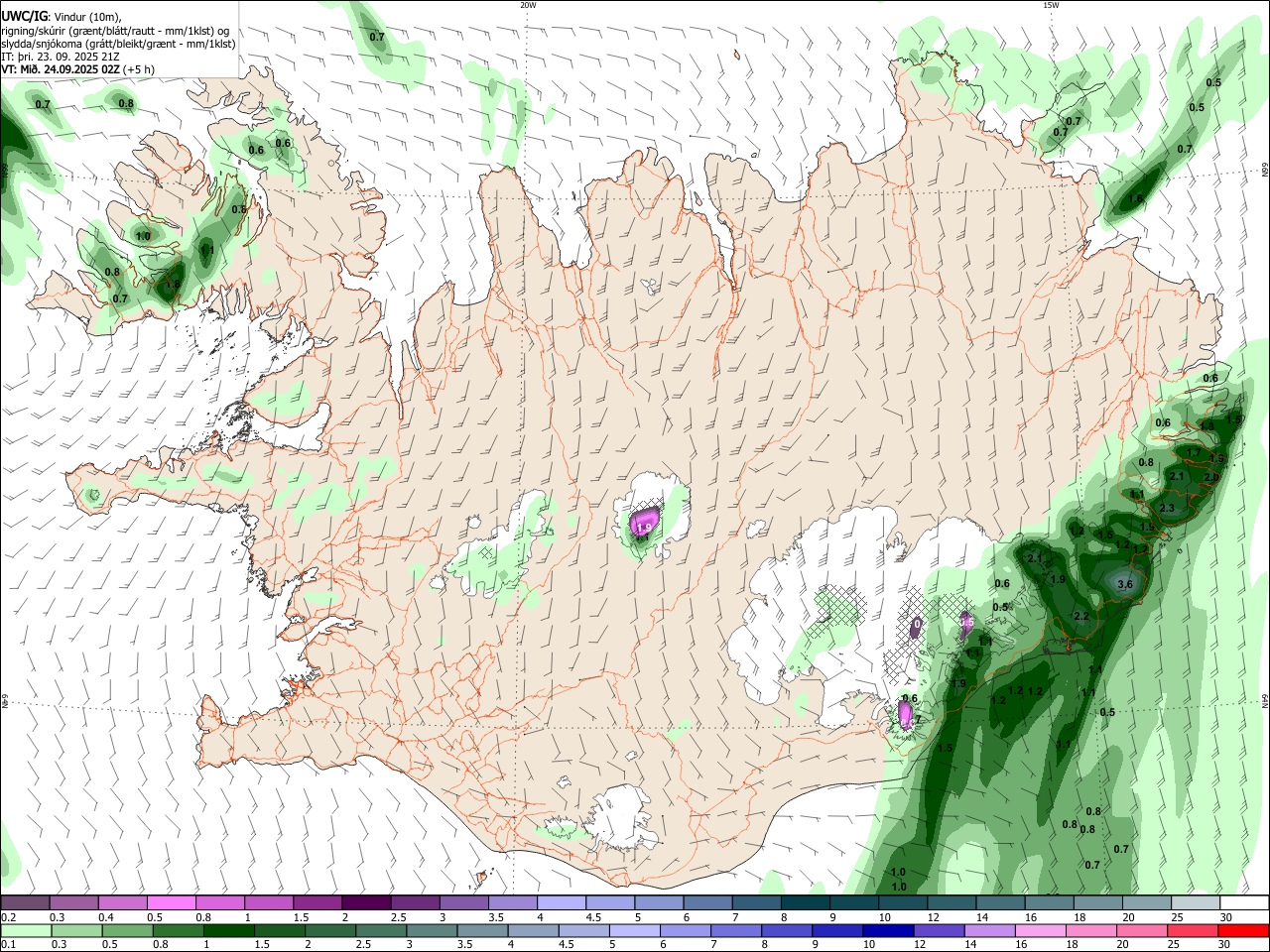Click the '15W' longitude label
Screen dimensions: 1270x952
(x=1050, y=5)
